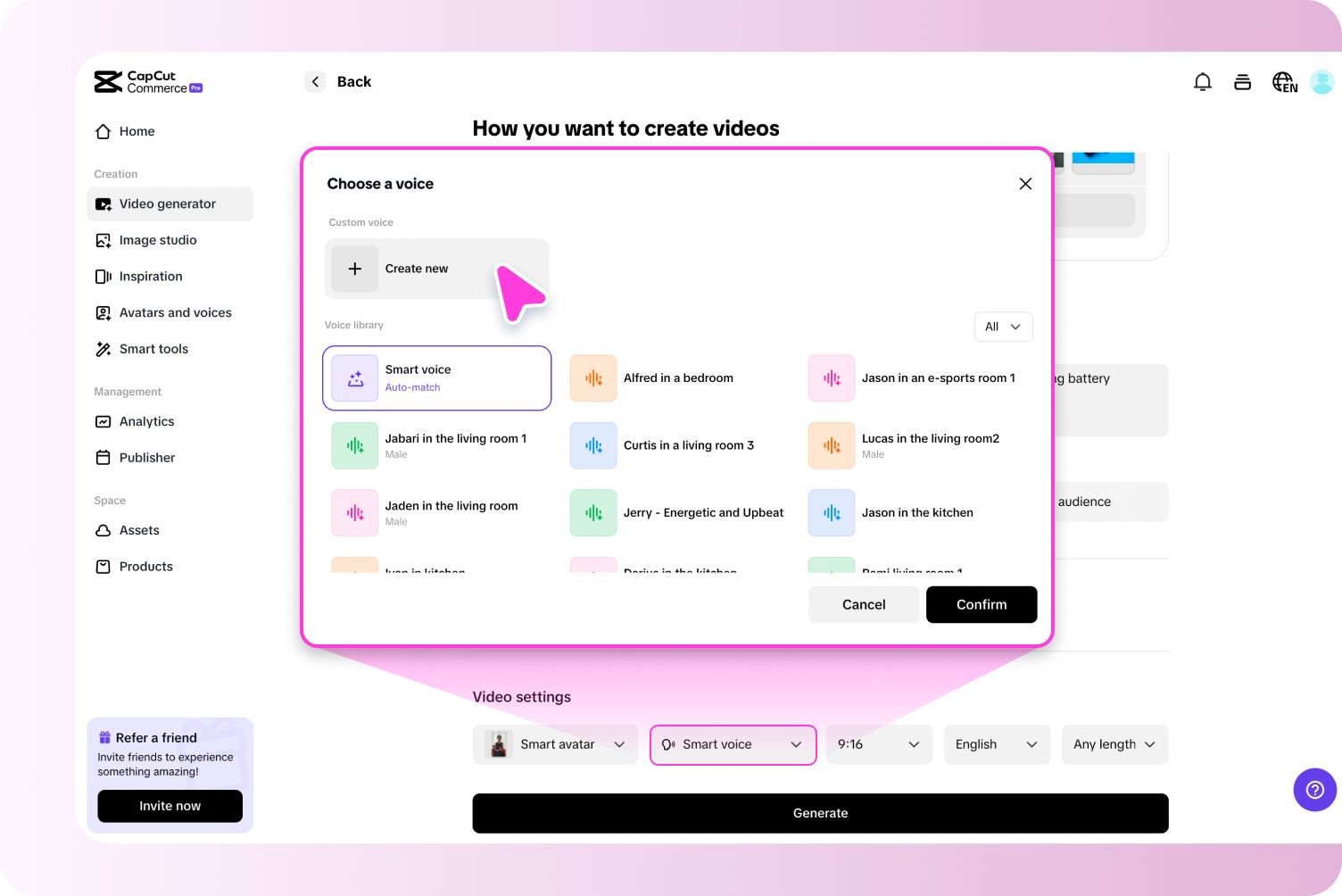This screenshot has width=1342, height=896.
Task: Open notifications bell icon
Action: pos(1203,82)
